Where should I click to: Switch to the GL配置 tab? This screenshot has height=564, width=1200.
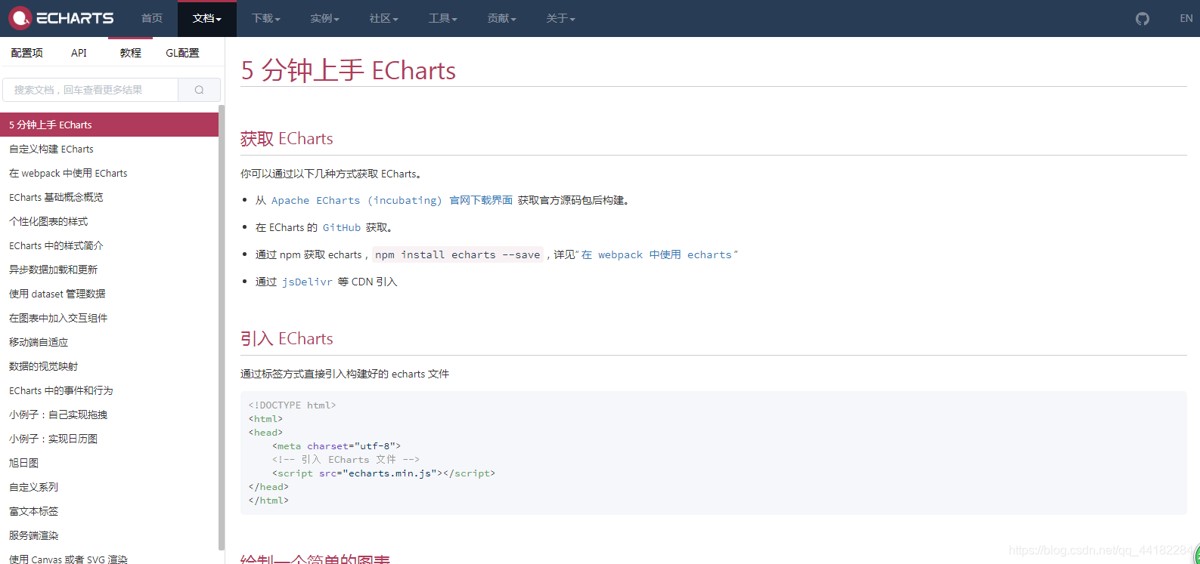click(182, 53)
